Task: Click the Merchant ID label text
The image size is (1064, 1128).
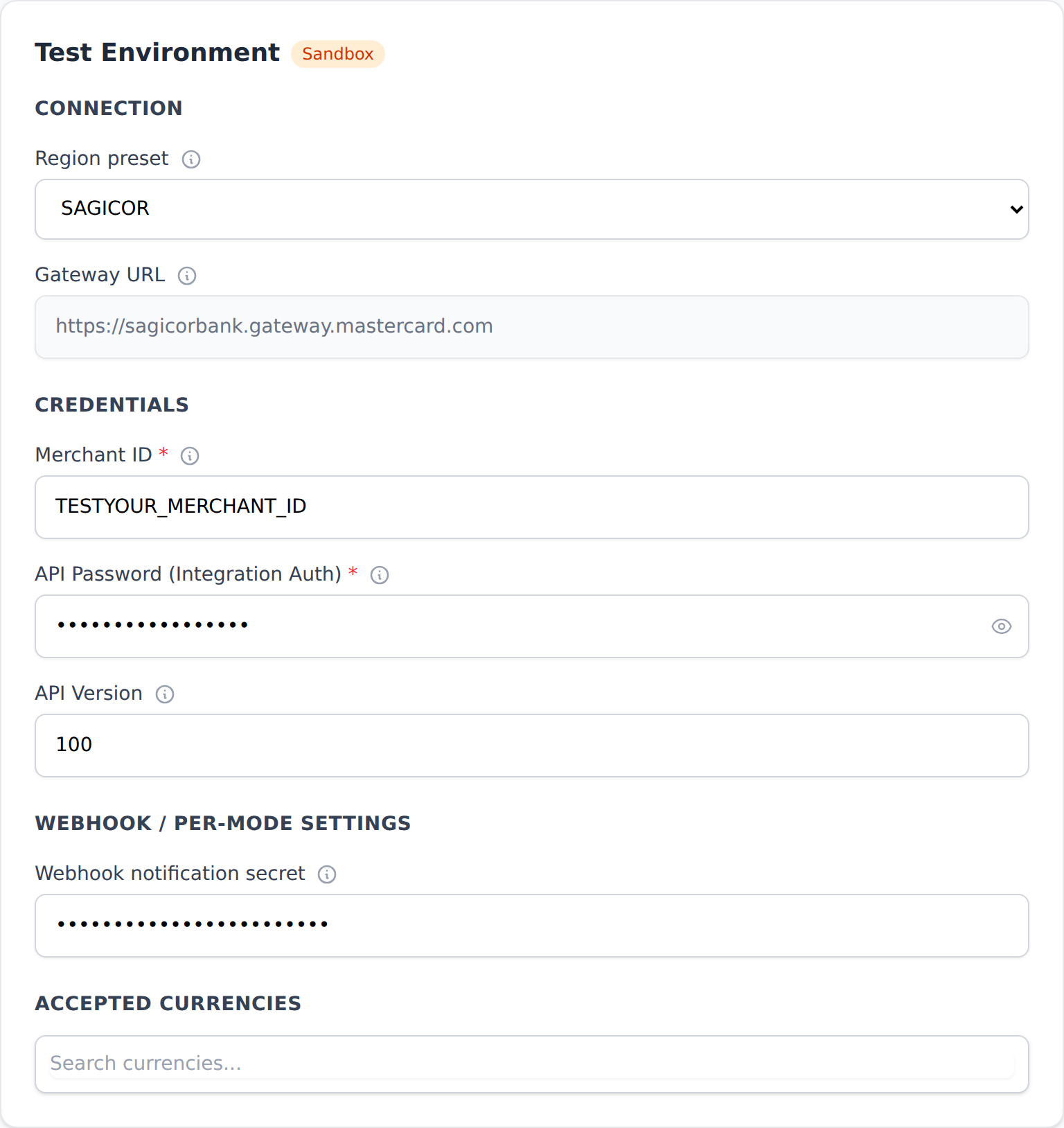Action: click(x=94, y=455)
